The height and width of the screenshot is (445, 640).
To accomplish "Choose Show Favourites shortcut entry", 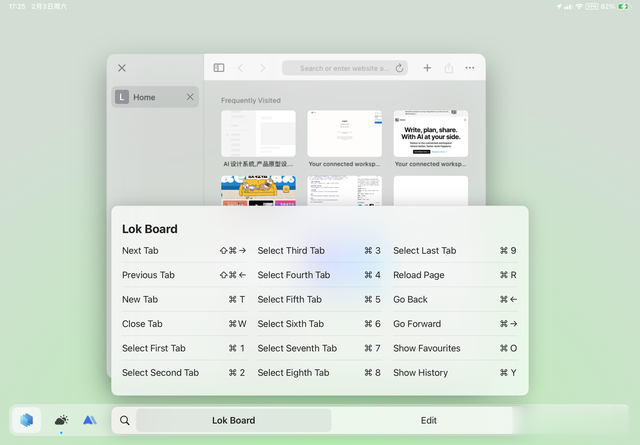I will 455,348.
